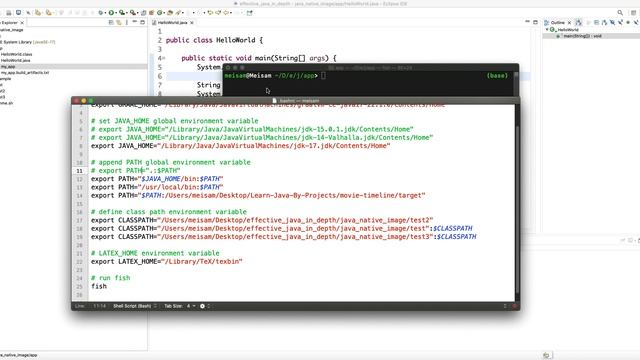
Task: Click the green Run button in Eclipse toolbar
Action: [x=111, y=13]
